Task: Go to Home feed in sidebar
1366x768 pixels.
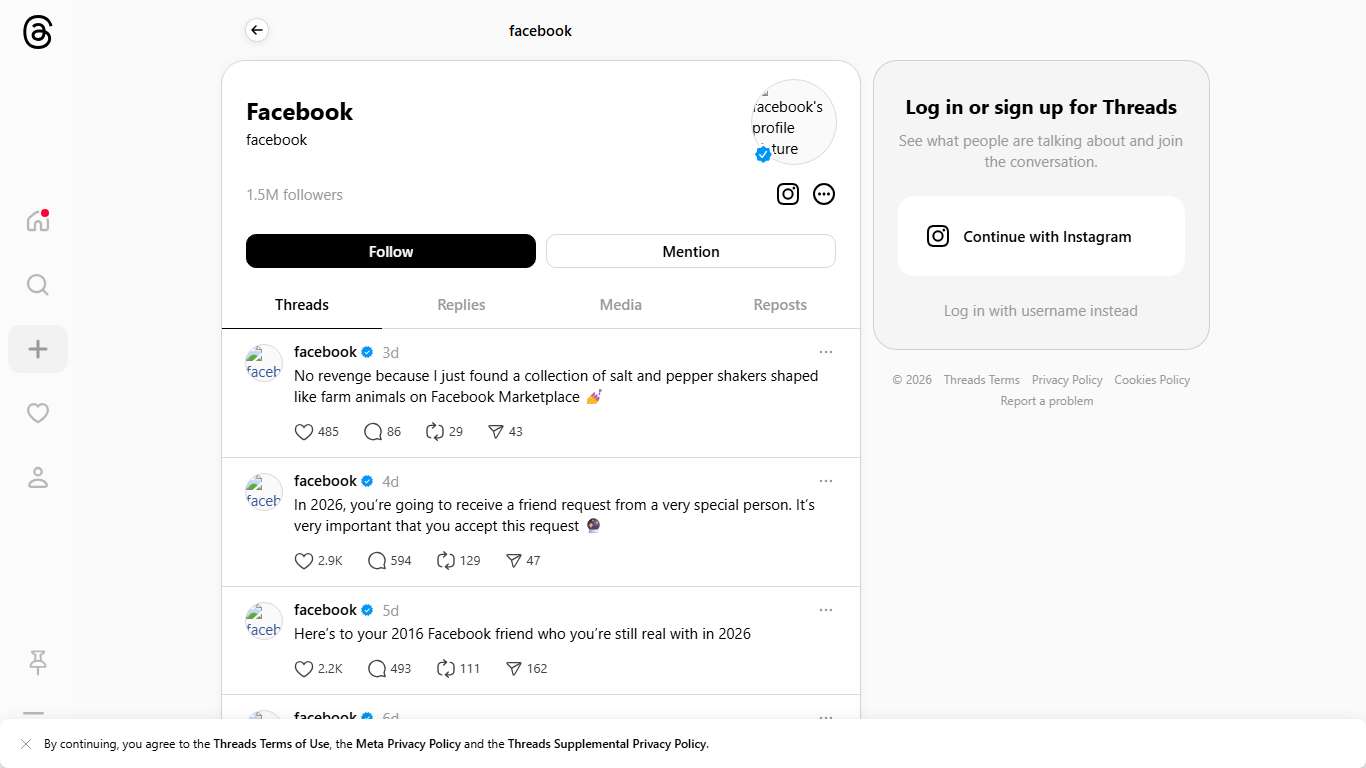Action: pos(38,221)
